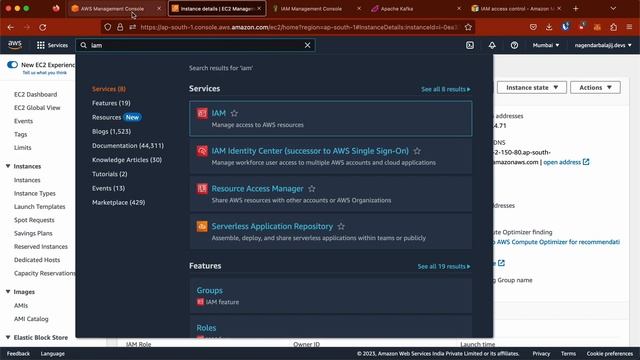
Task: Click the IAM Identity Center service icon
Action: (202, 151)
